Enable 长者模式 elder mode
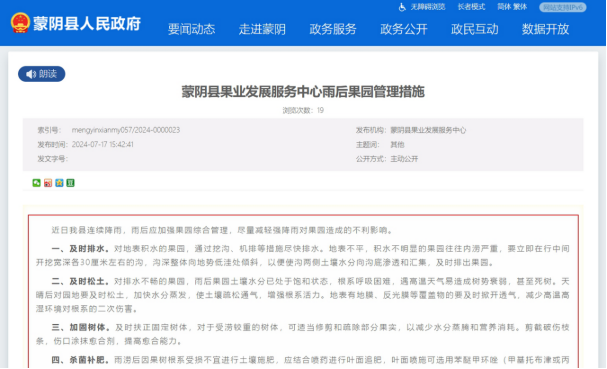Image resolution: width=607 pixels, height=369 pixels. click(471, 7)
